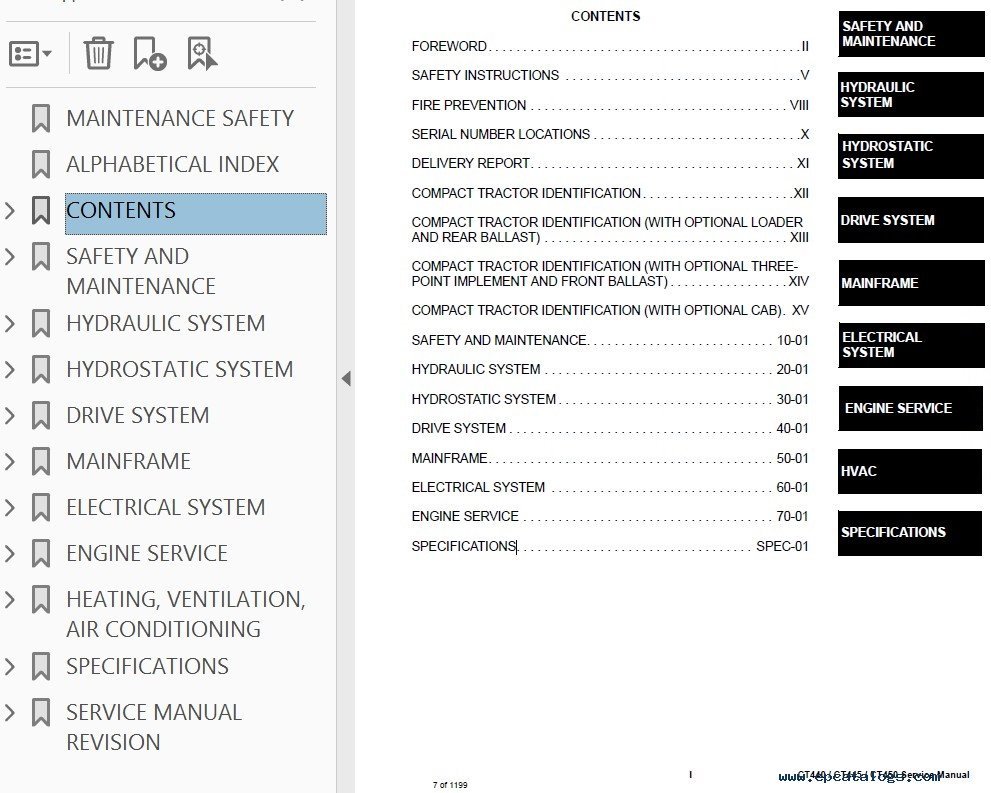The image size is (991, 793).
Task: Click the delete bookmark trash icon
Action: coord(98,53)
